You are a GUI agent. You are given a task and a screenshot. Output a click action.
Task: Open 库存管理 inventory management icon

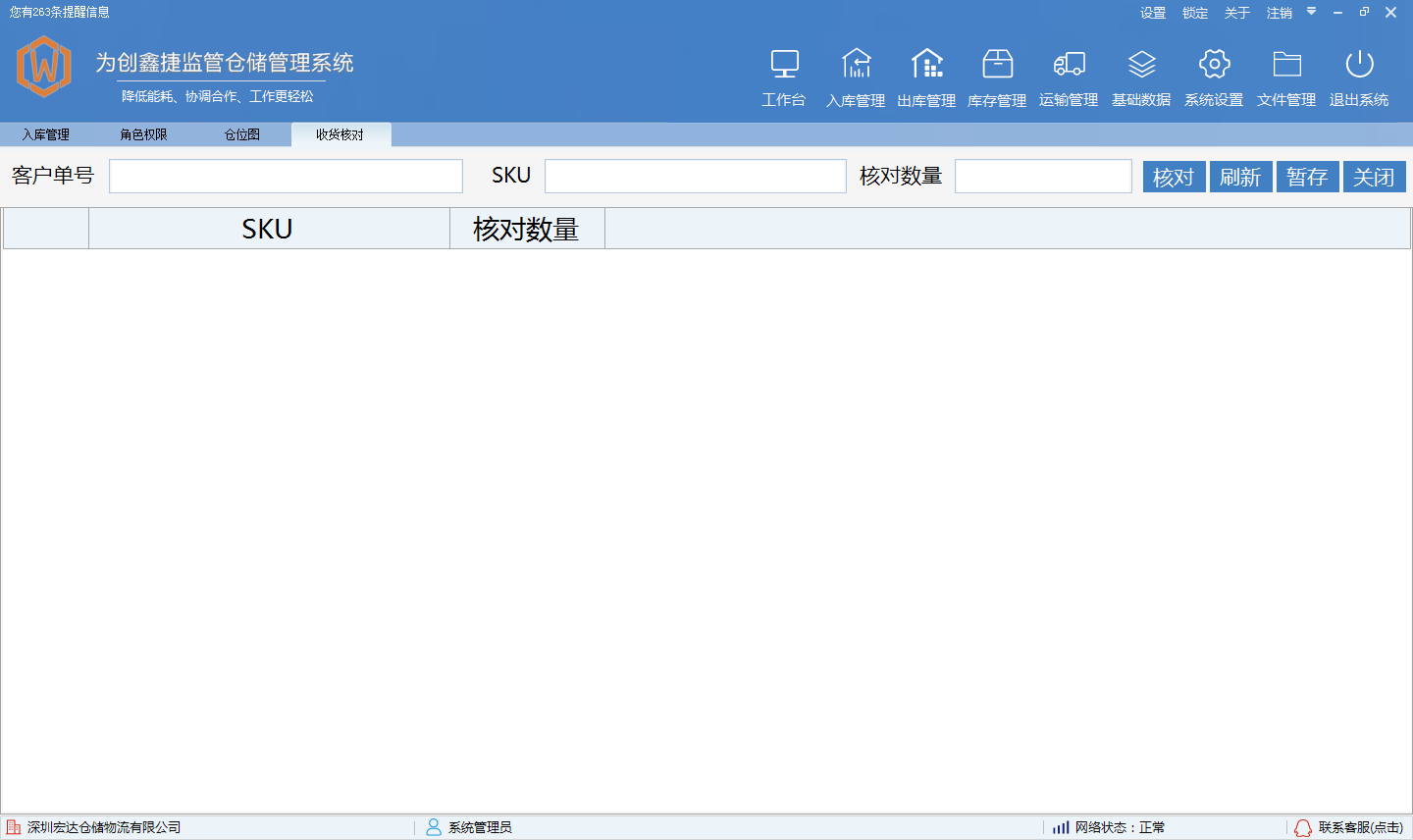[x=997, y=64]
